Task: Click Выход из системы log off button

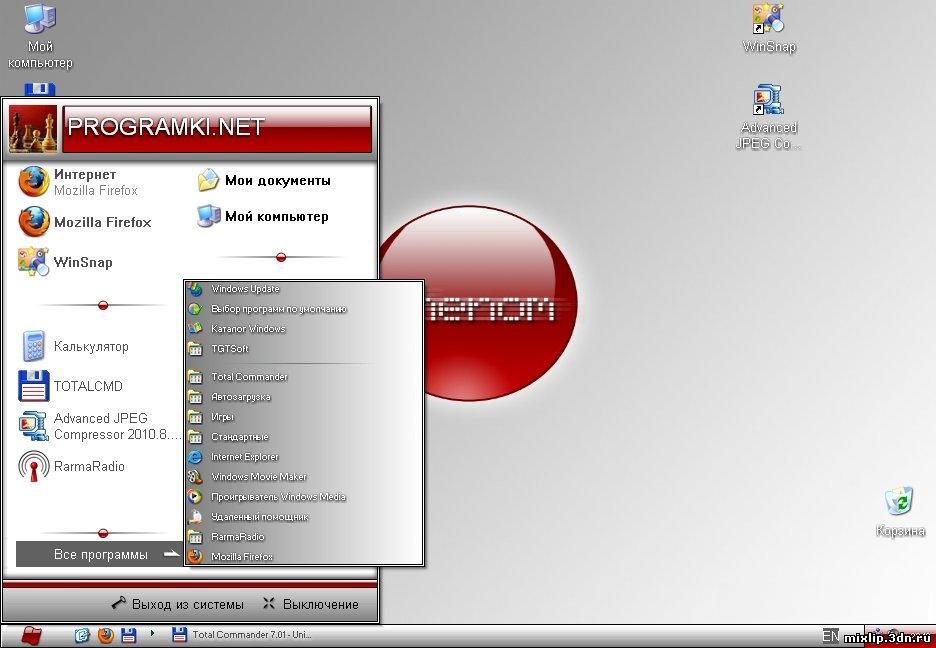Action: (177, 604)
